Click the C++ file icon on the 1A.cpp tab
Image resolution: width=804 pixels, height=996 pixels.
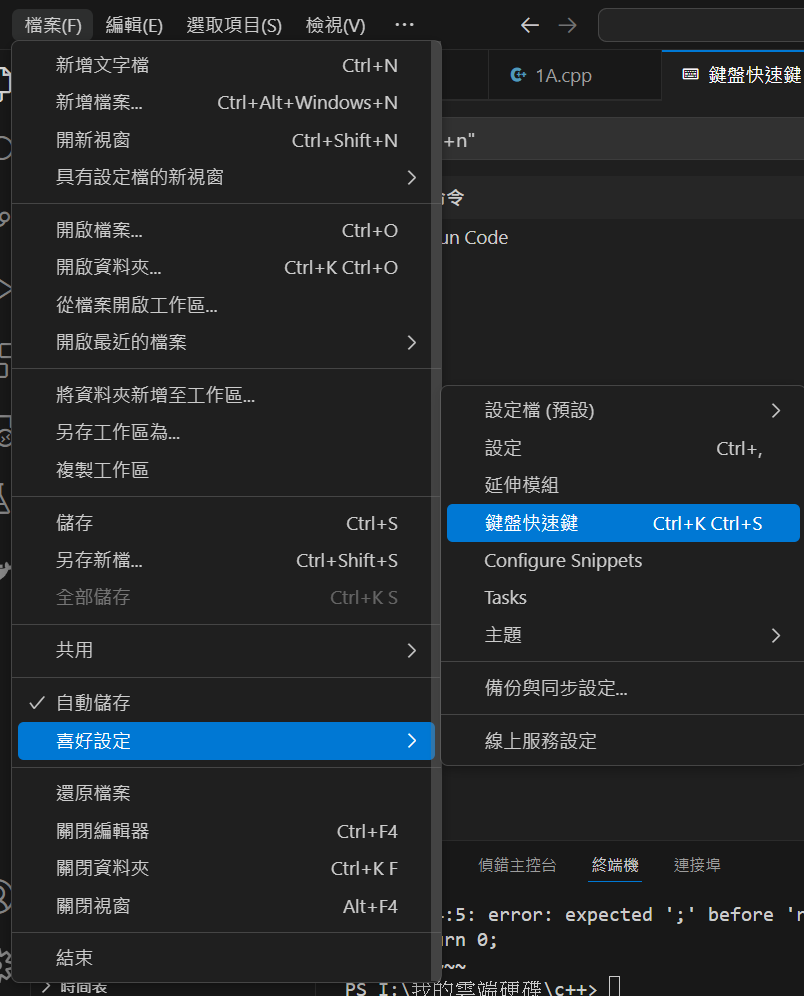(518, 75)
